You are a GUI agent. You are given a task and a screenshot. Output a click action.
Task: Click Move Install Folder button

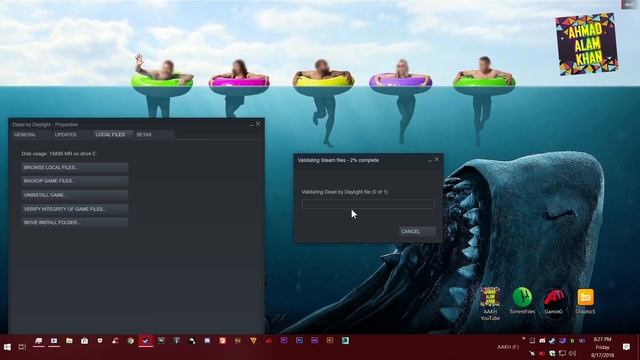[x=75, y=222]
